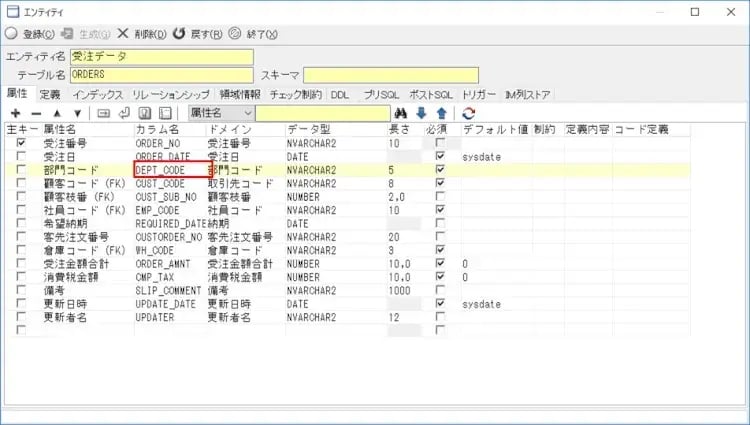Screen dimensions: 750x425
Task: Toggle required checkbox for 部門コード row
Action: coord(440,170)
